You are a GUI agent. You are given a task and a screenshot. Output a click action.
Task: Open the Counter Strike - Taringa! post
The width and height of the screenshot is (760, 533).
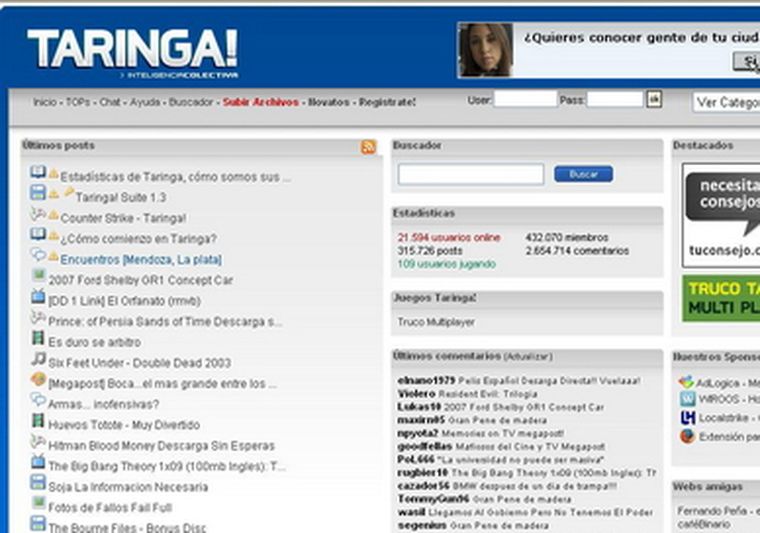(123, 218)
